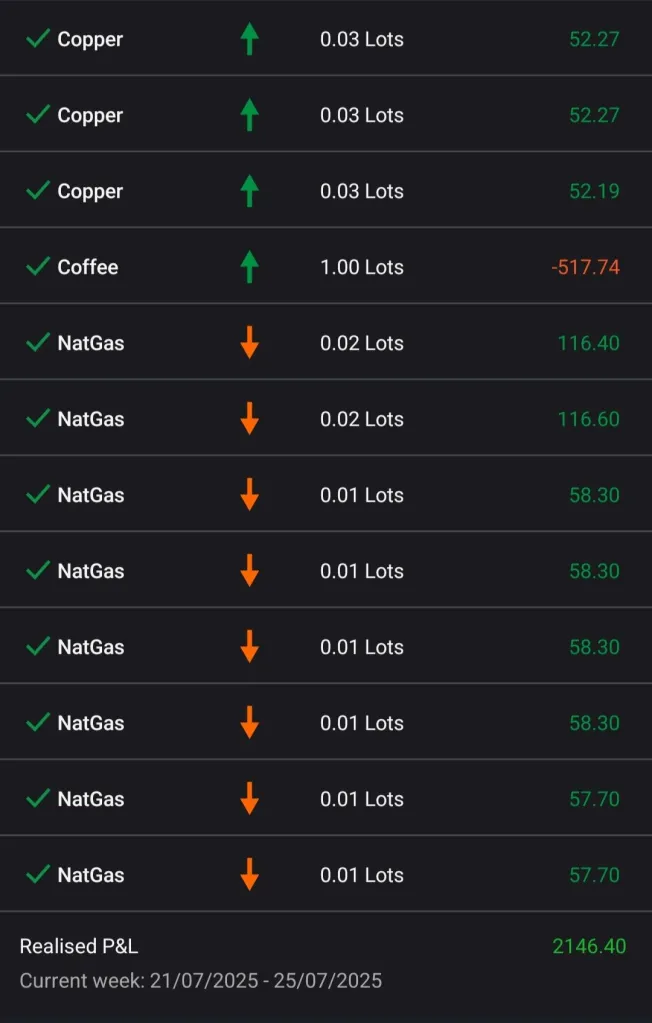Select 0.03 Lots on Copper 52.19 row
This screenshot has width=652, height=1023.
pyautogui.click(x=362, y=191)
